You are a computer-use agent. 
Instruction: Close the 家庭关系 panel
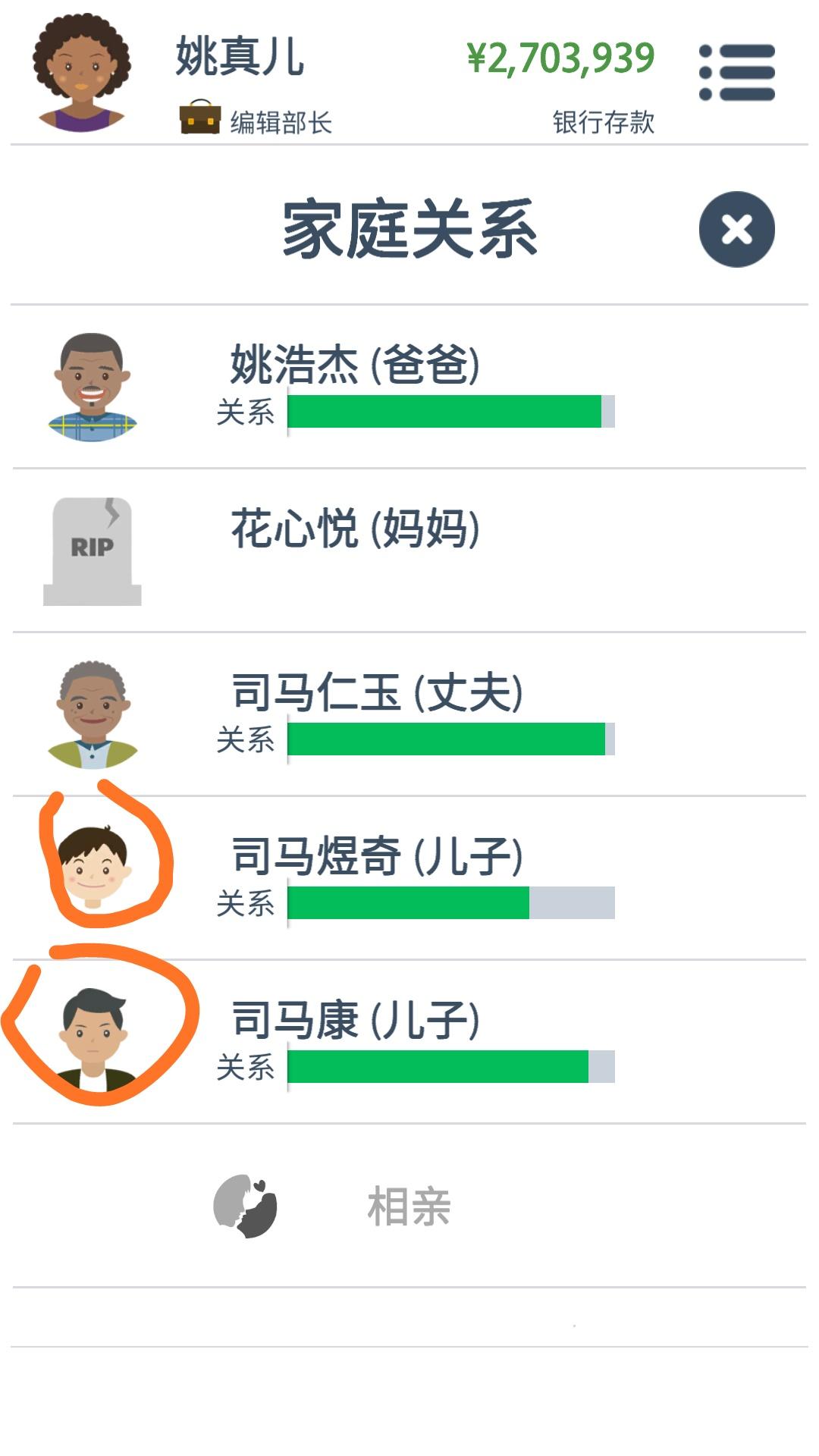point(736,229)
